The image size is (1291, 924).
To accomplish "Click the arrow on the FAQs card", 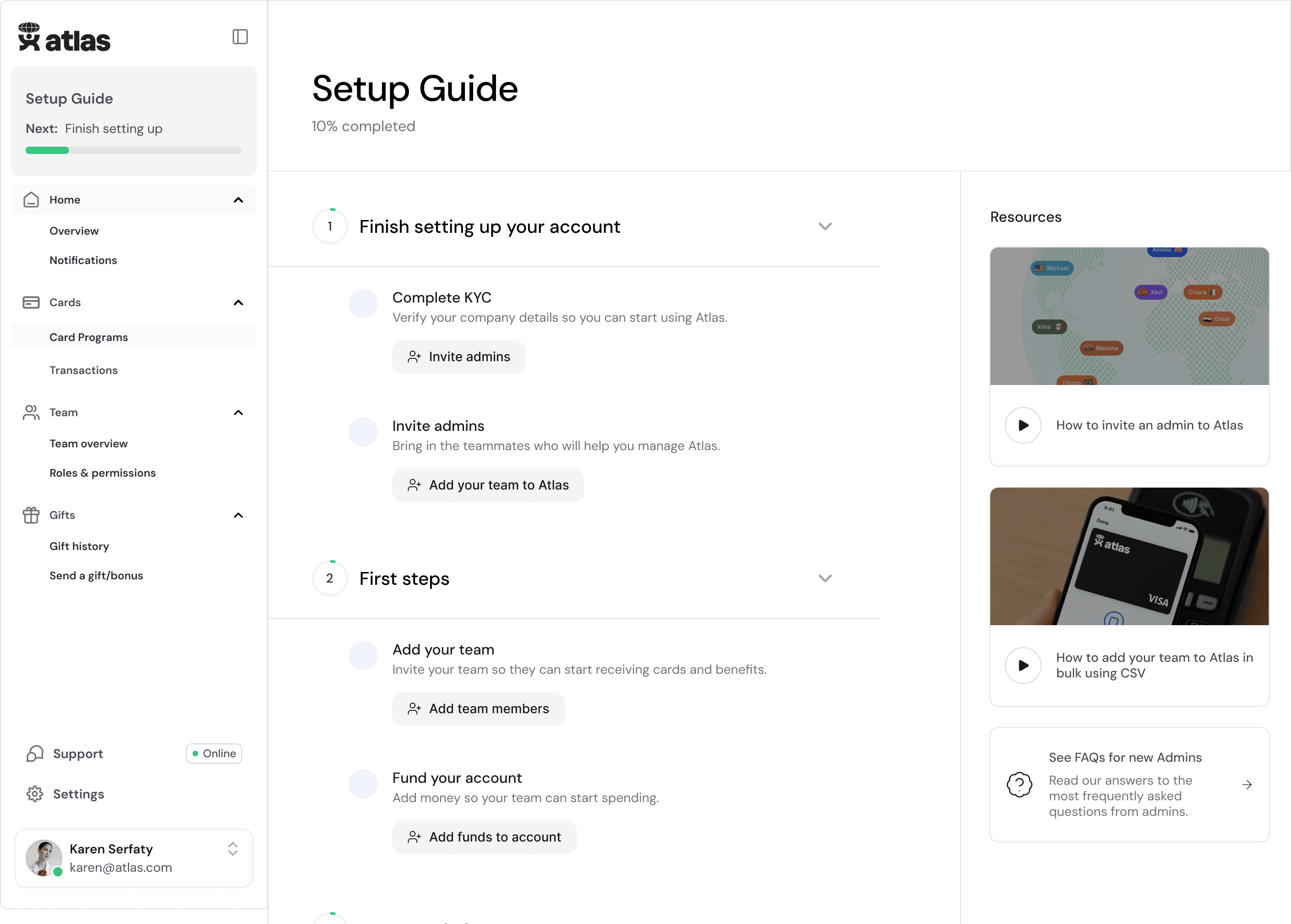I will 1247,785.
